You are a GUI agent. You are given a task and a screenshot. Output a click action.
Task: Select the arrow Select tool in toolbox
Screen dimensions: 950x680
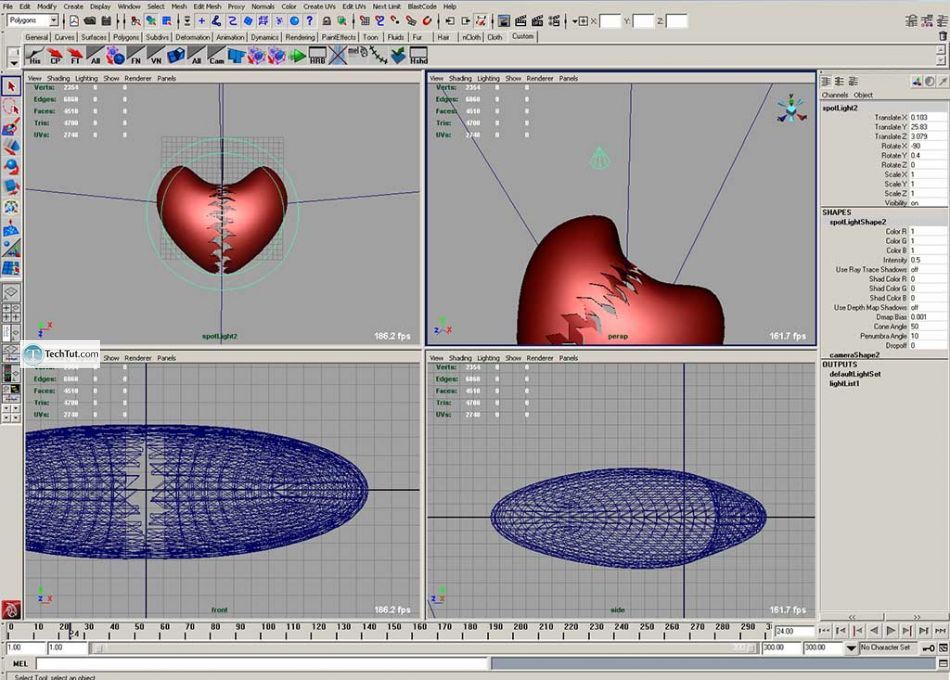tap(11, 87)
